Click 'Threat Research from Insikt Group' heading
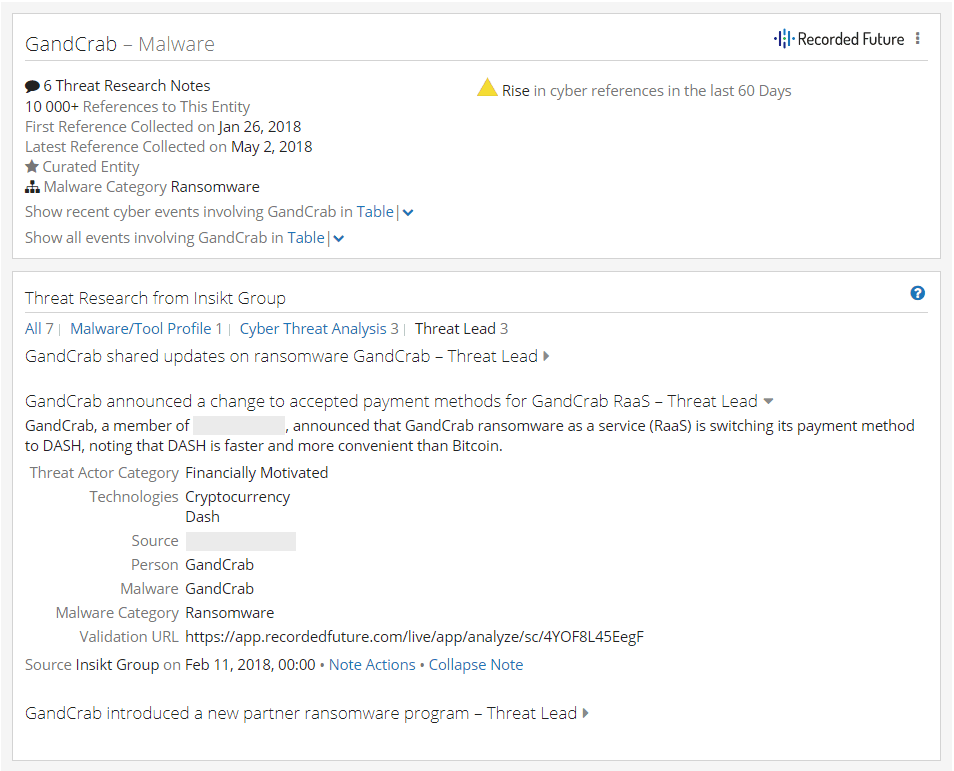954x771 pixels. [x=155, y=298]
